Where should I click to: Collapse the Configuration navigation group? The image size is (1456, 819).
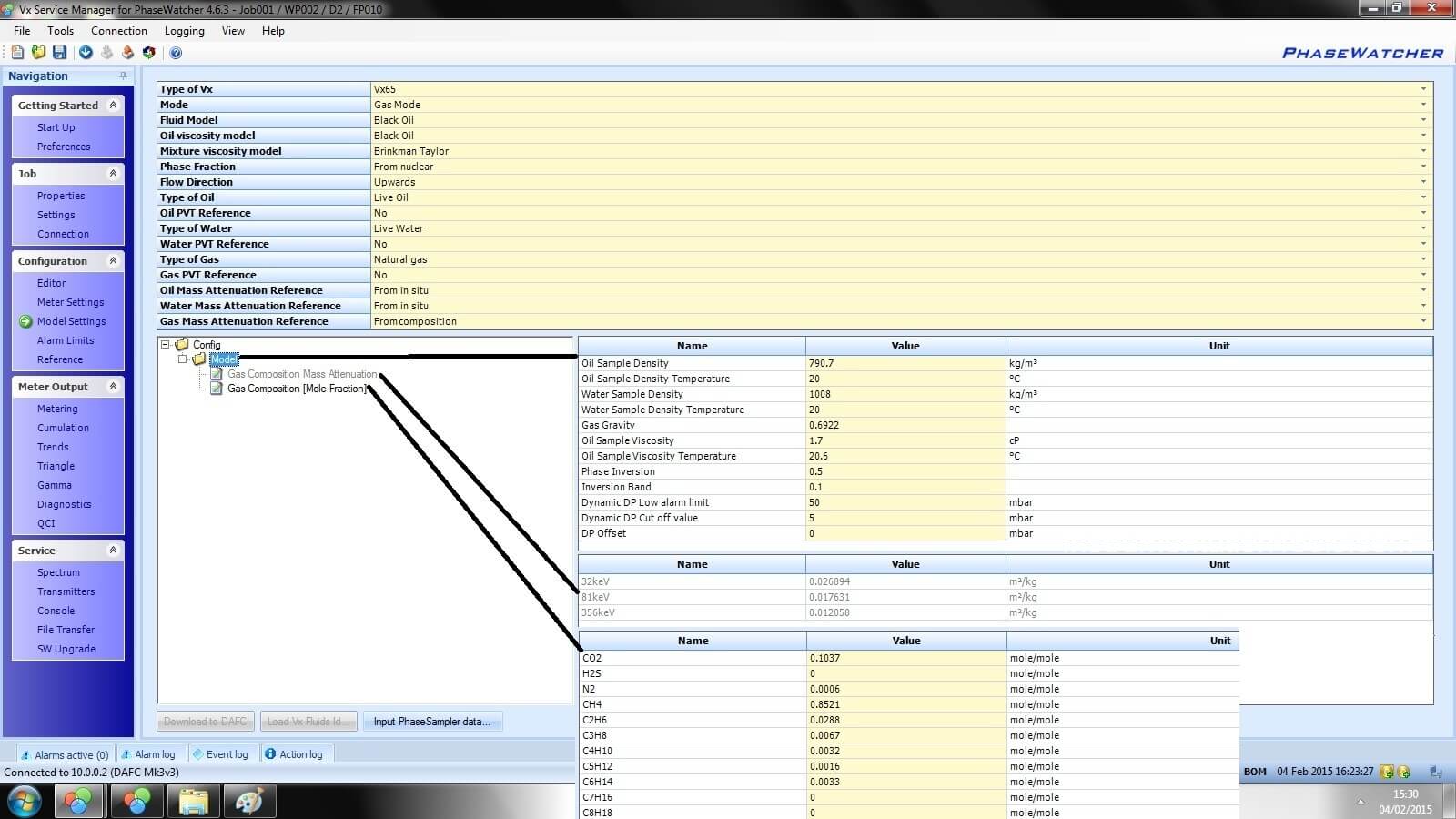pos(113,261)
